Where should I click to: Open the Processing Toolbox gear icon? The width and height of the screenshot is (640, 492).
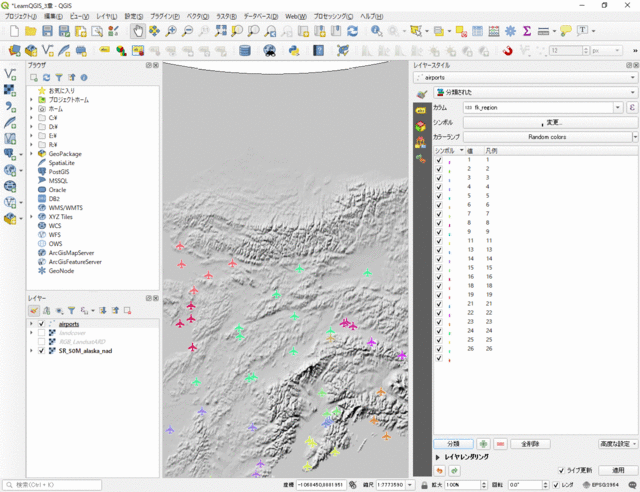coord(510,31)
